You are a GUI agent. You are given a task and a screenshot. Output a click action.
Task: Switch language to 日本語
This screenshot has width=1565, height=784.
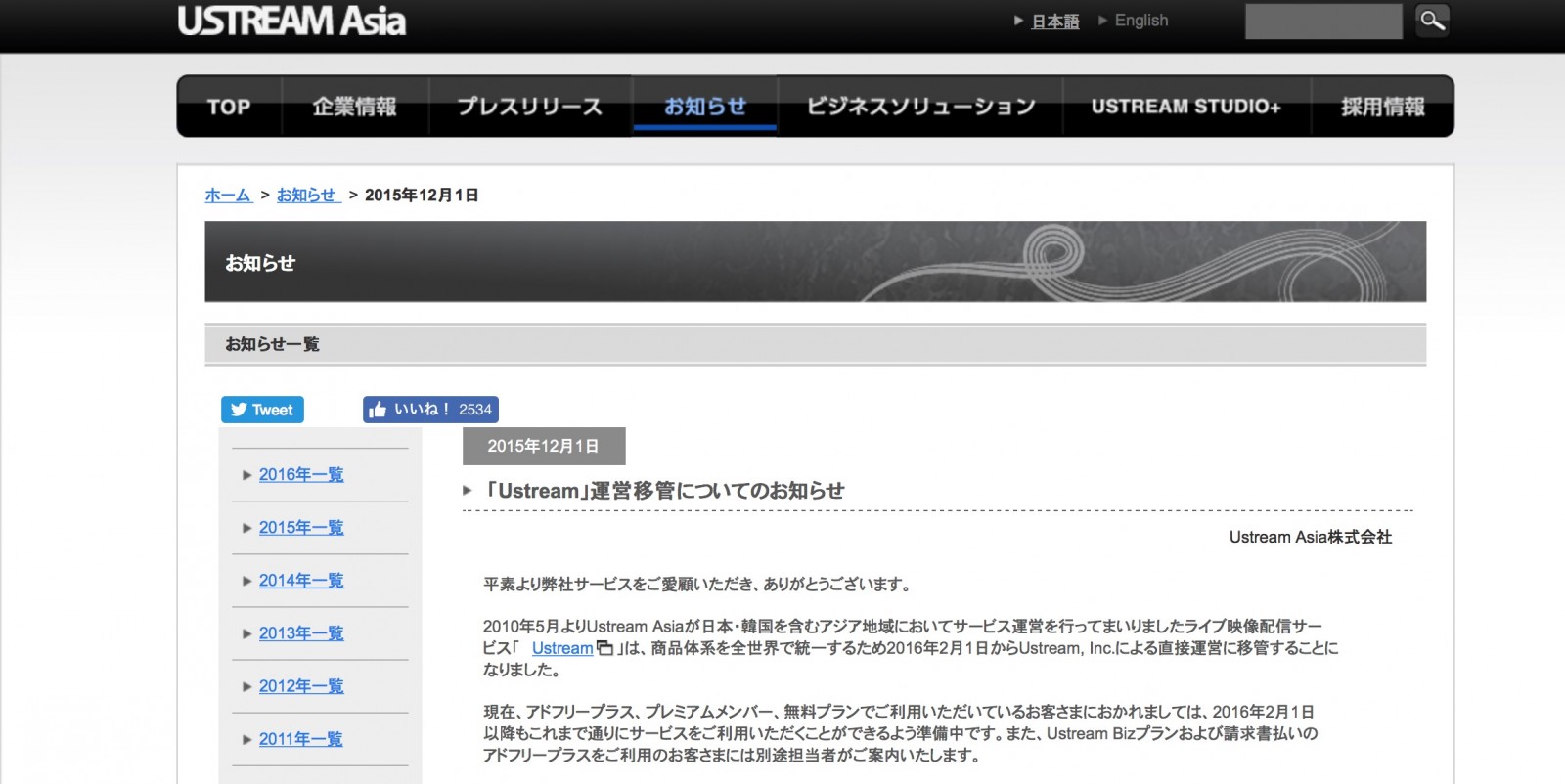(1055, 21)
